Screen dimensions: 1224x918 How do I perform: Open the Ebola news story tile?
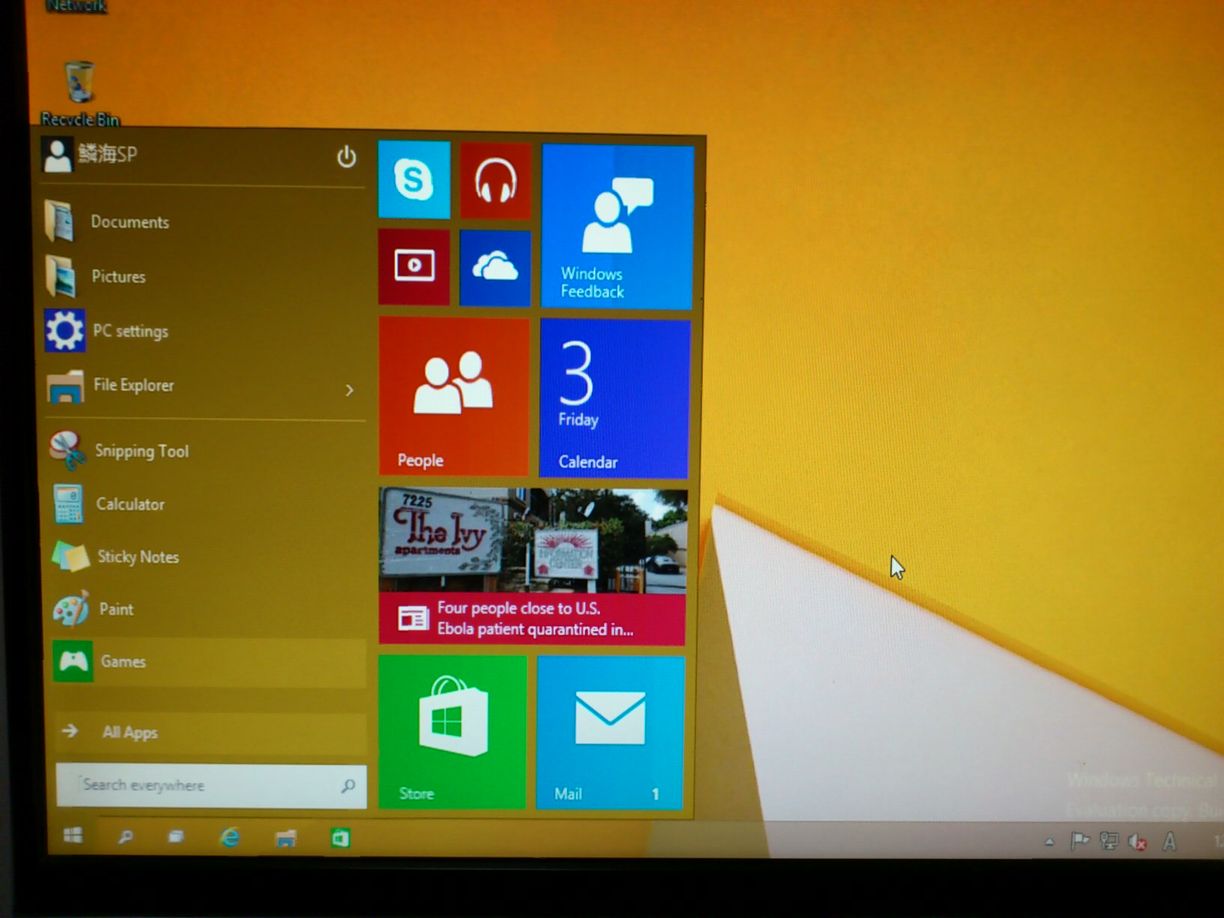533,566
